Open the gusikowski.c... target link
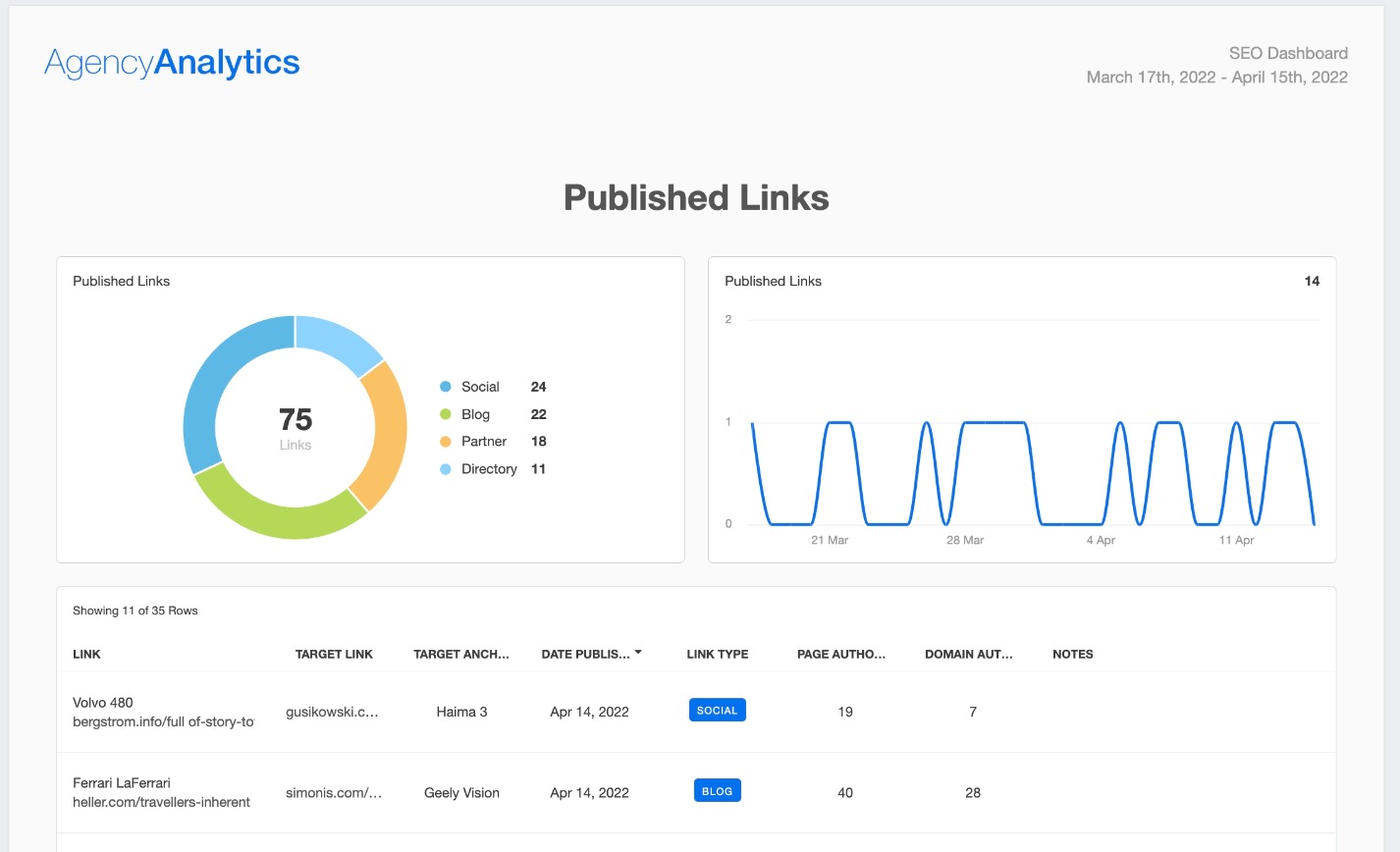1400x852 pixels. (332, 712)
